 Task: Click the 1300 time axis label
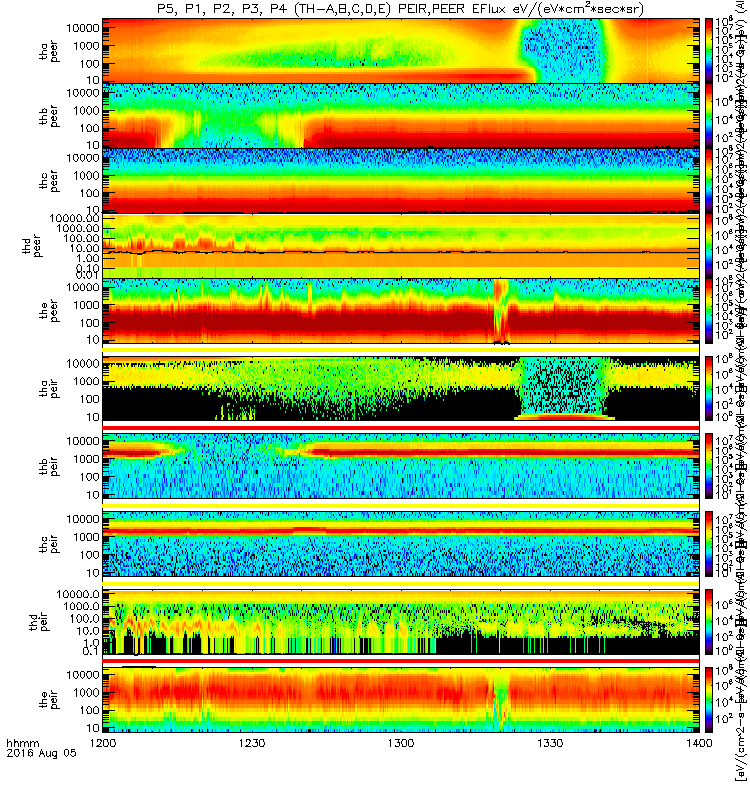tap(401, 743)
